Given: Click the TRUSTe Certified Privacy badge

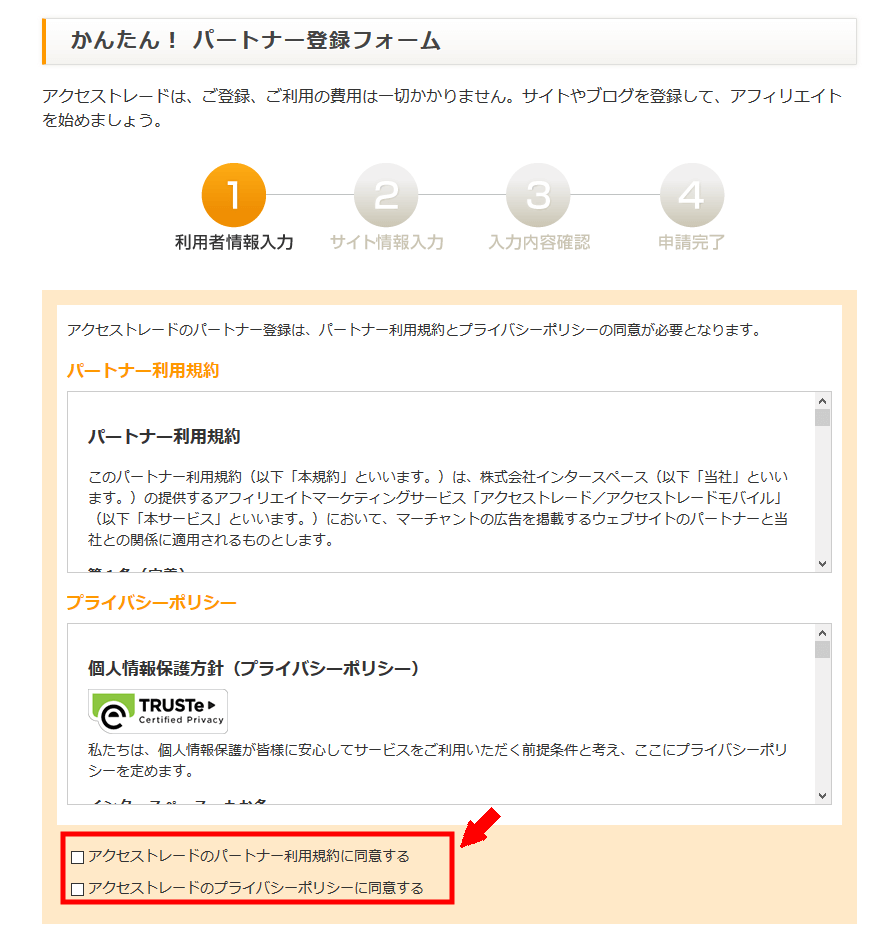Looking at the screenshot, I should click(x=158, y=711).
